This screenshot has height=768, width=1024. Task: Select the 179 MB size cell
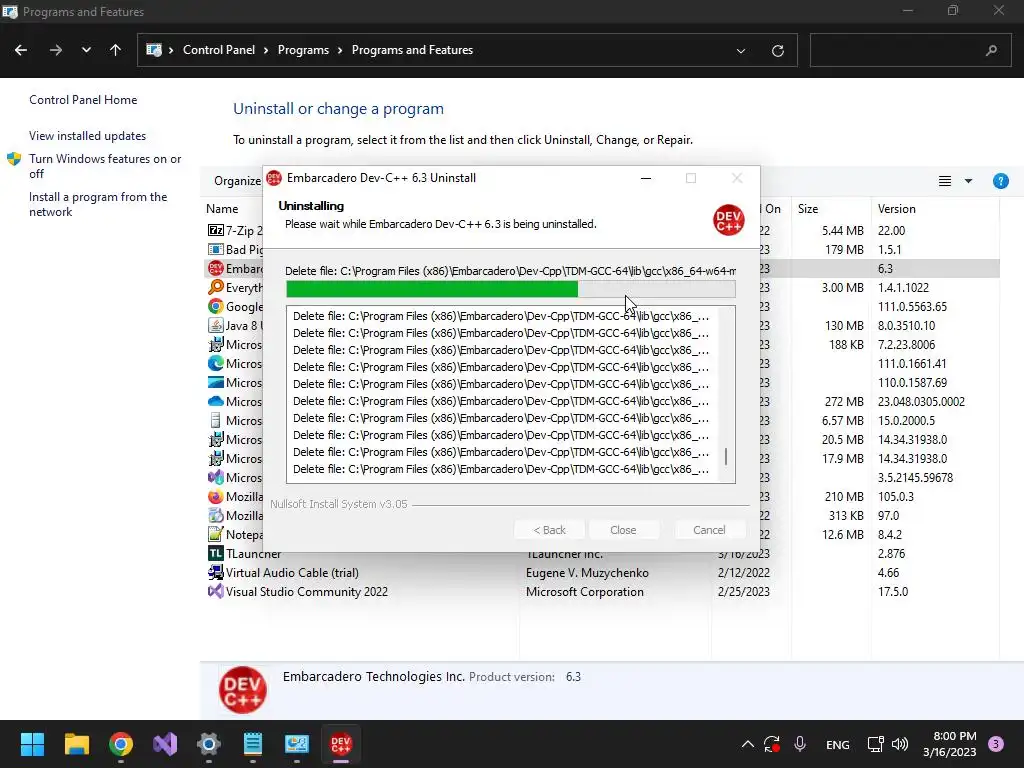pos(844,249)
